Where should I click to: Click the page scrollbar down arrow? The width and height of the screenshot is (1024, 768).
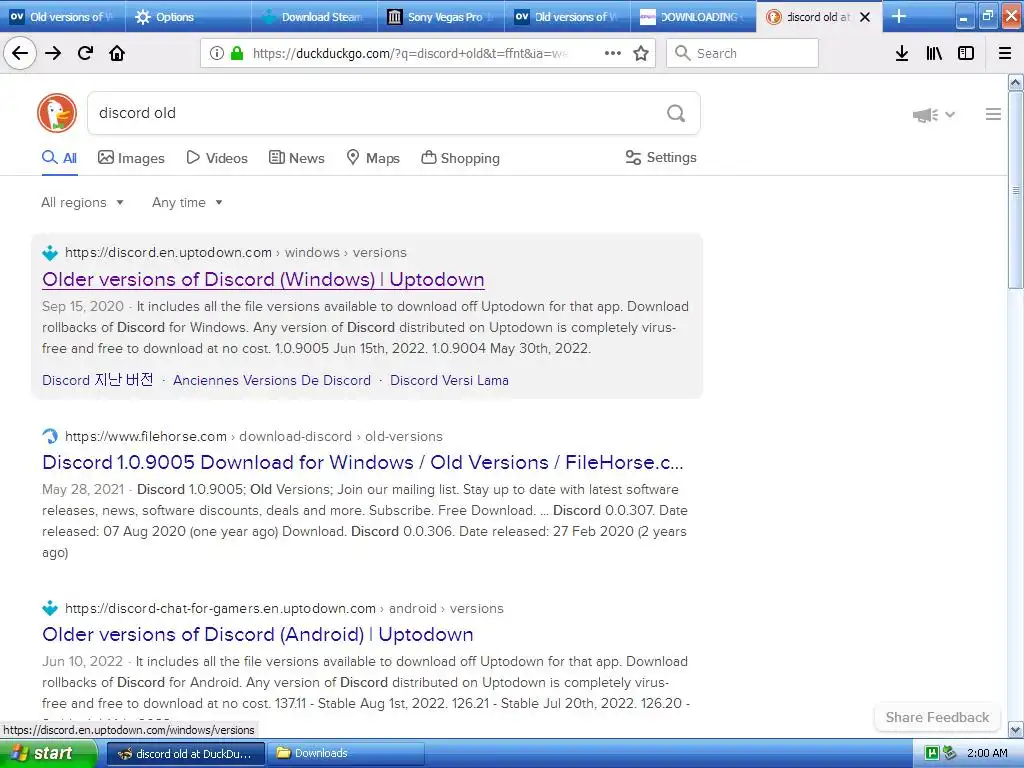pos(1015,729)
